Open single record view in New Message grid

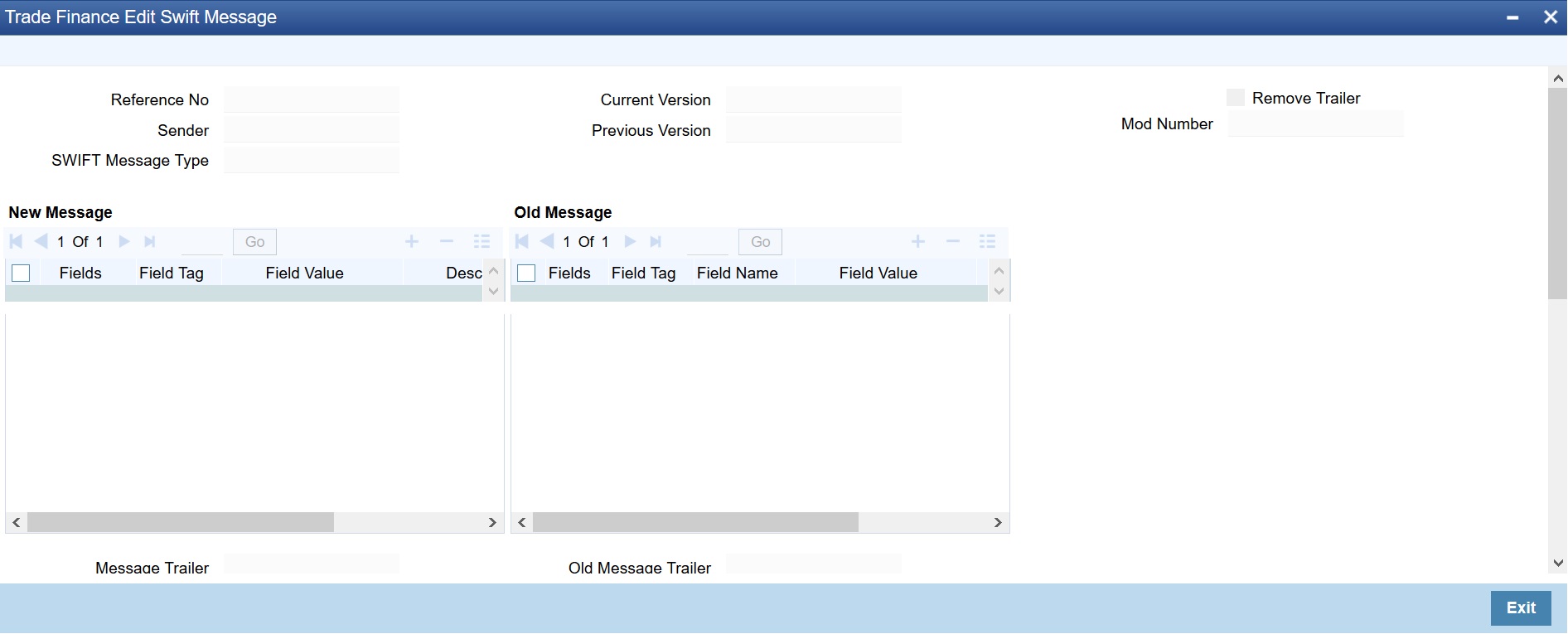[482, 241]
